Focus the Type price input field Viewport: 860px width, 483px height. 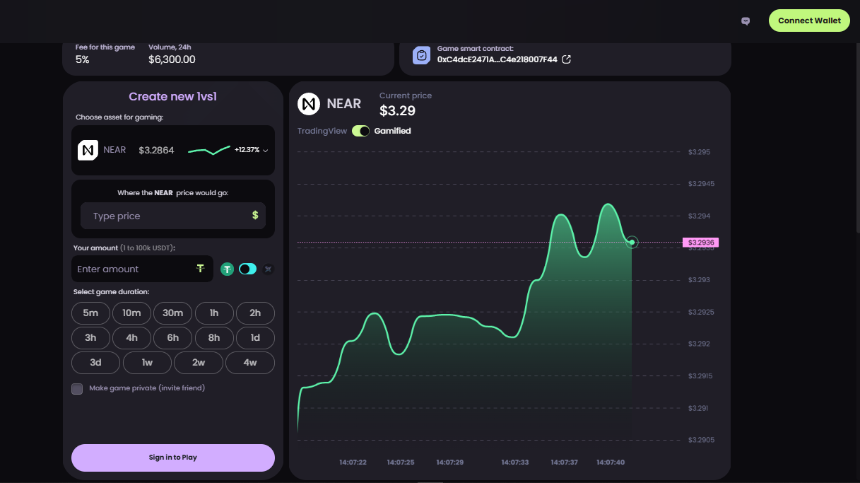[173, 215]
